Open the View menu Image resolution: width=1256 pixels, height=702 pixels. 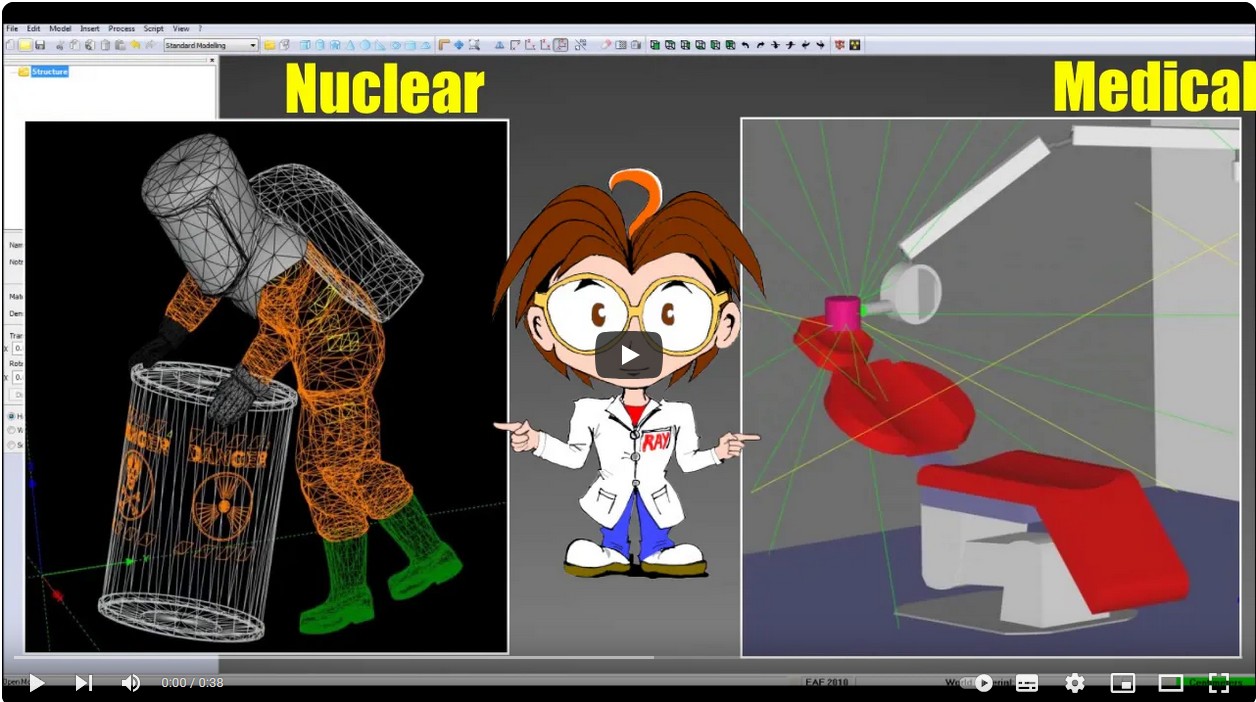[x=181, y=29]
